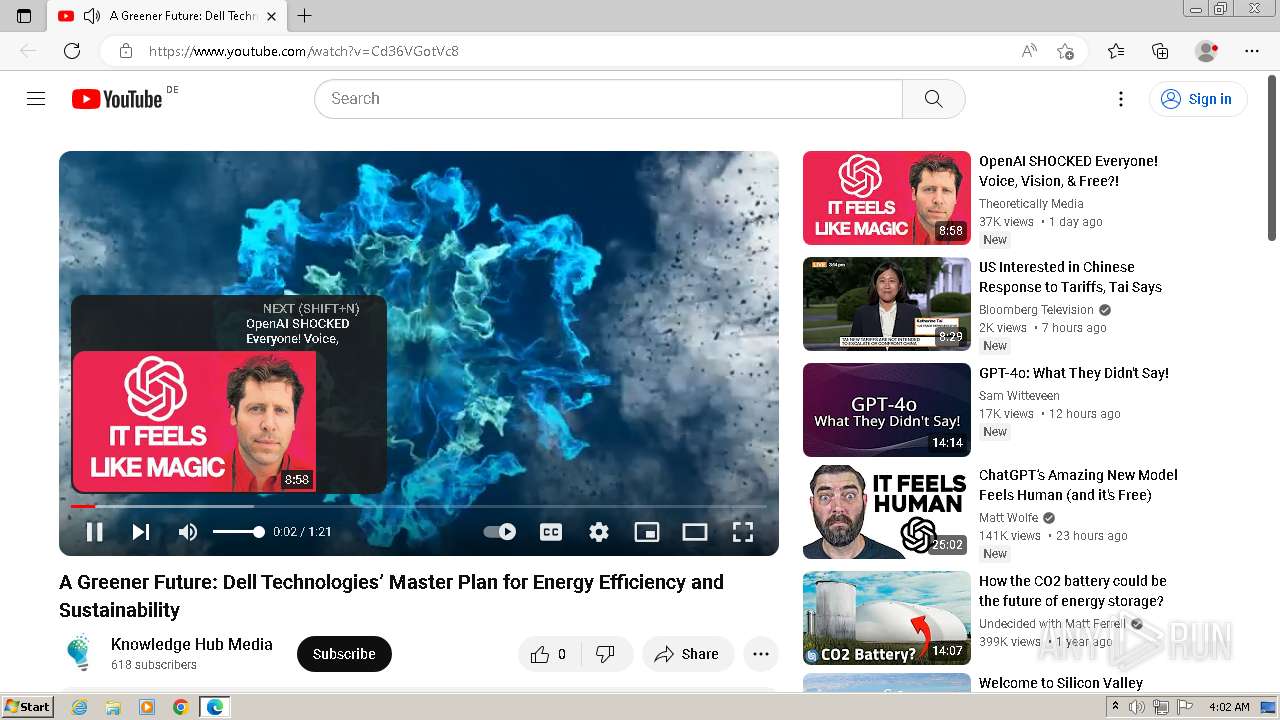Open the YouTube settings three-dot menu
The image size is (1280, 720).
[1121, 99]
